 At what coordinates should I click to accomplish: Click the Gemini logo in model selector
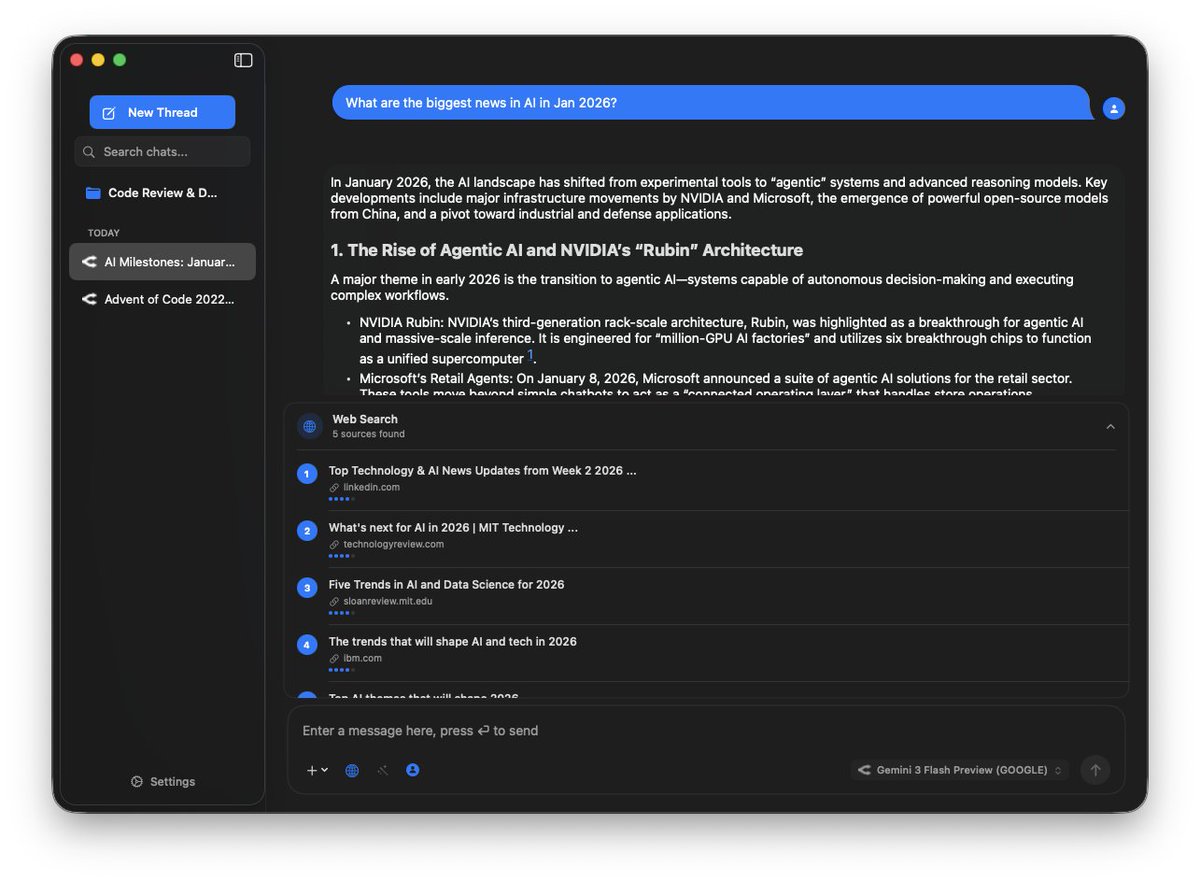[864, 770]
